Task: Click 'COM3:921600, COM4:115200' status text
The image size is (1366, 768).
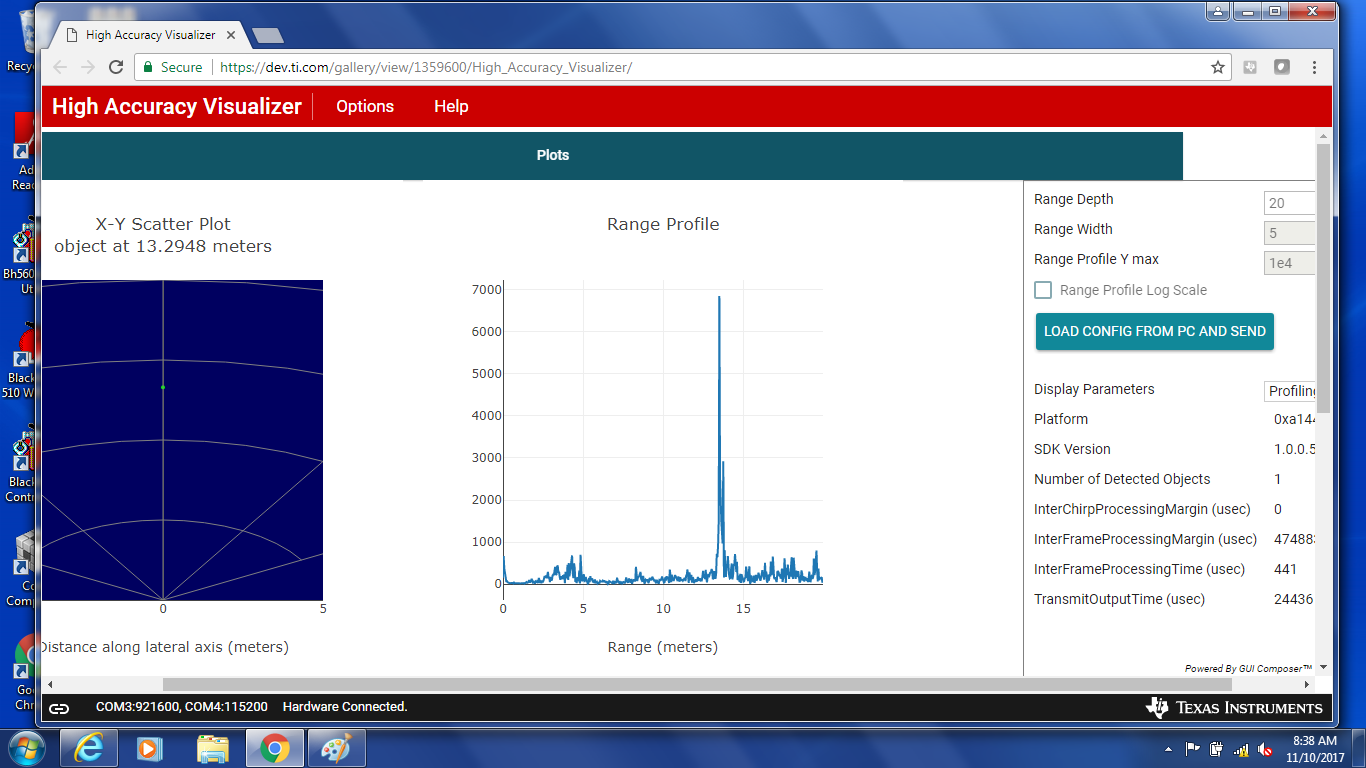Action: 182,707
